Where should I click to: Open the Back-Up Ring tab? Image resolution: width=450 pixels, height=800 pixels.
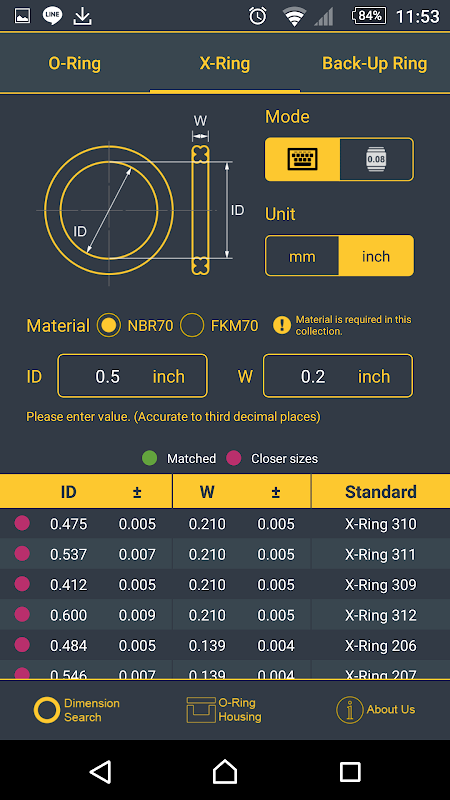coord(375,64)
